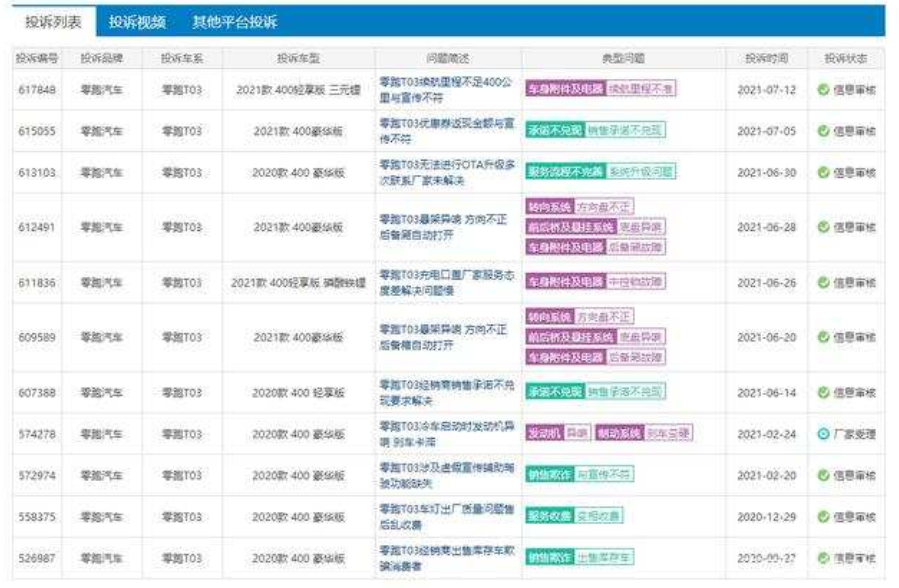Click the 转向系统 tag in row 612491

point(549,206)
